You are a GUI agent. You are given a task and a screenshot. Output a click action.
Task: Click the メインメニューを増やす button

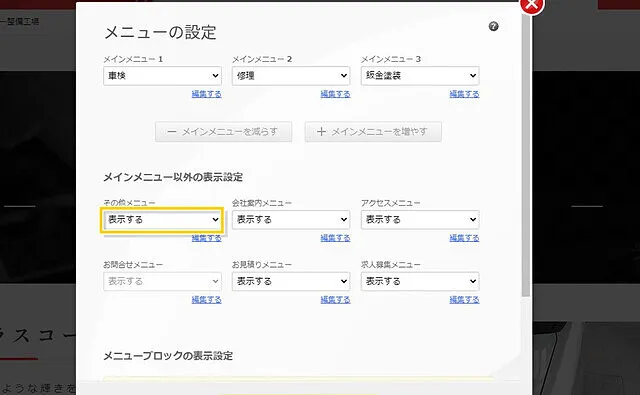(373, 132)
